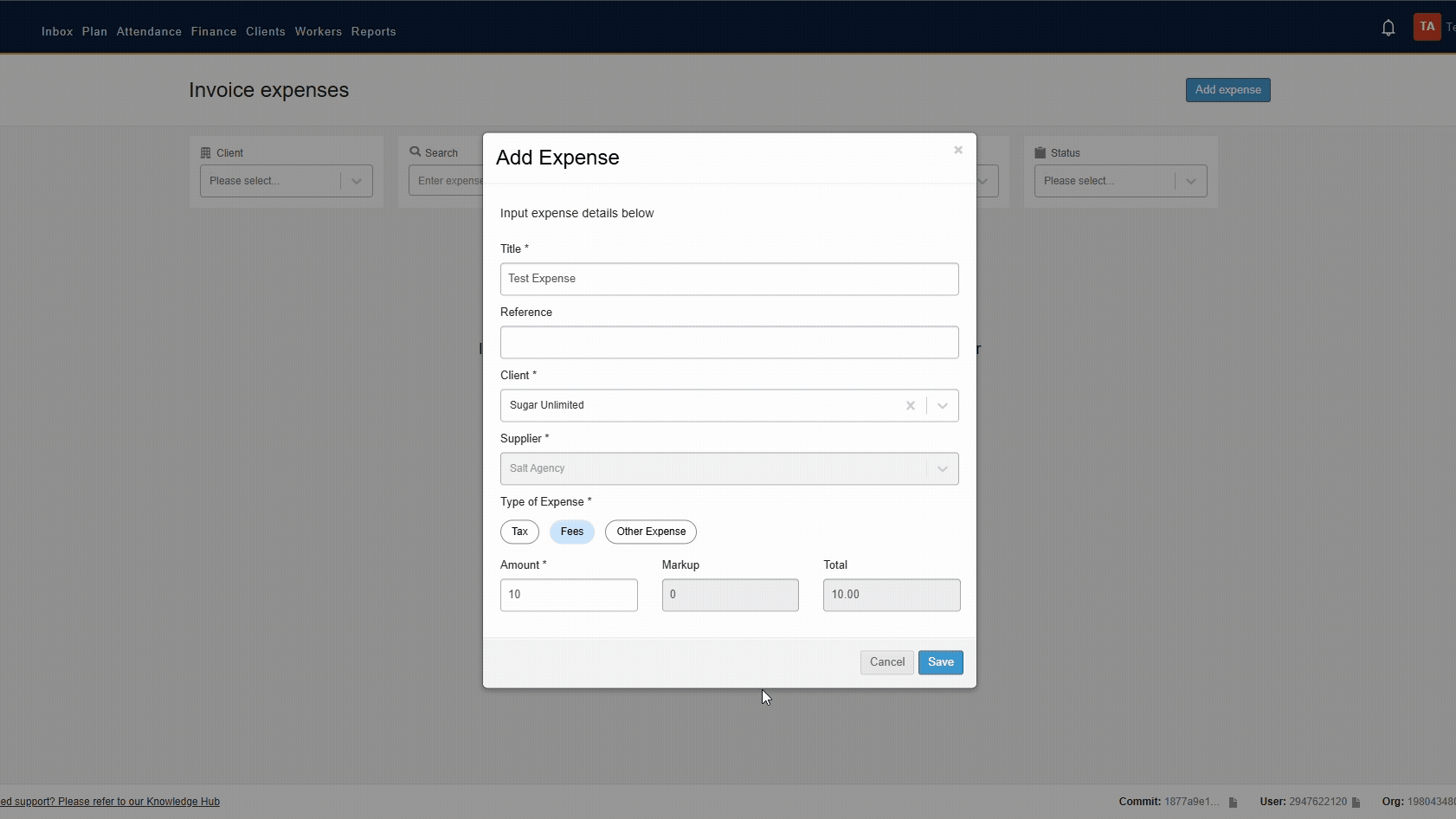This screenshot has width=1456, height=819.
Task: Open the Status filter dropdown
Action: click(x=1192, y=181)
